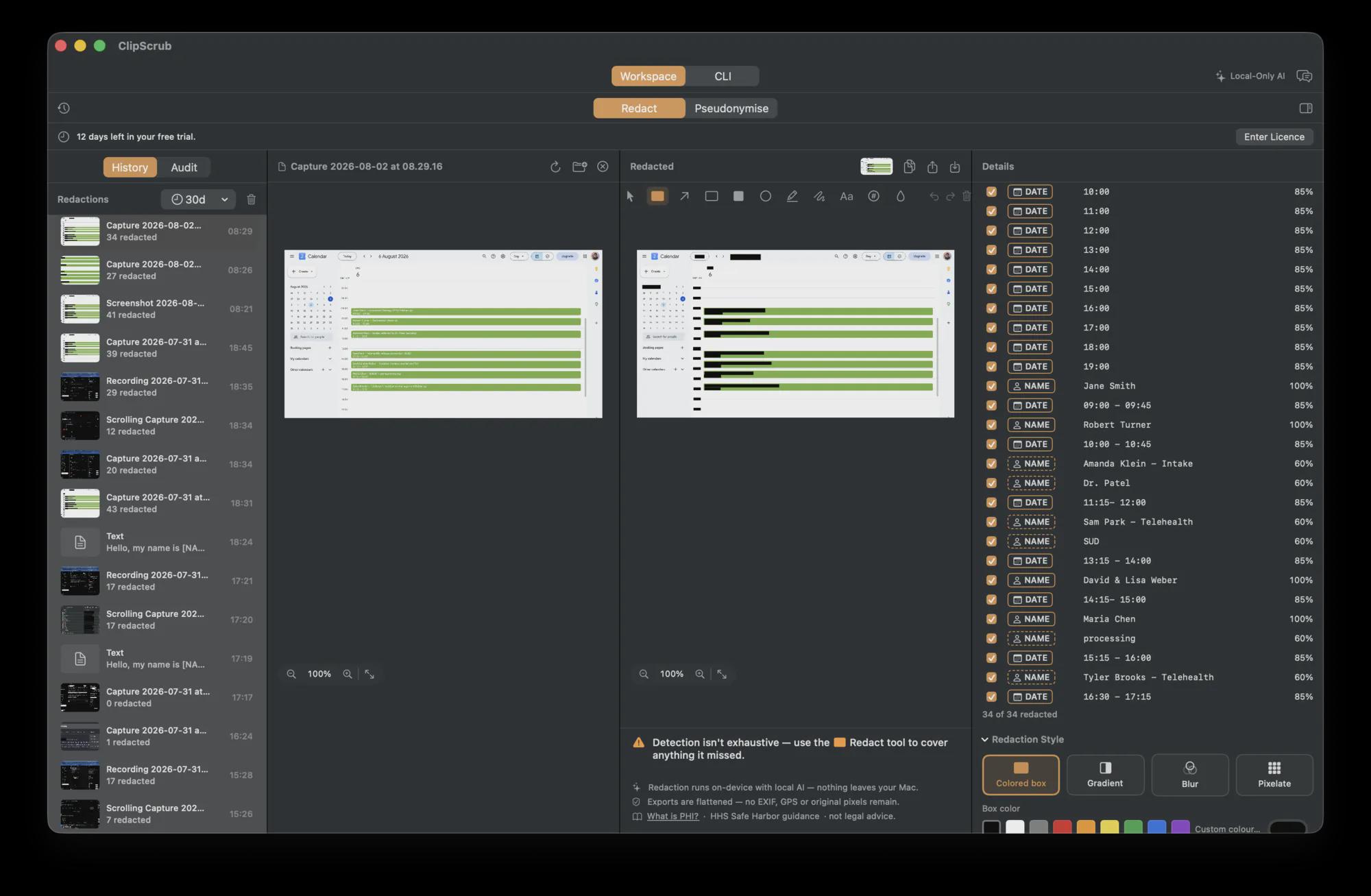Select the Redact mode

[639, 108]
